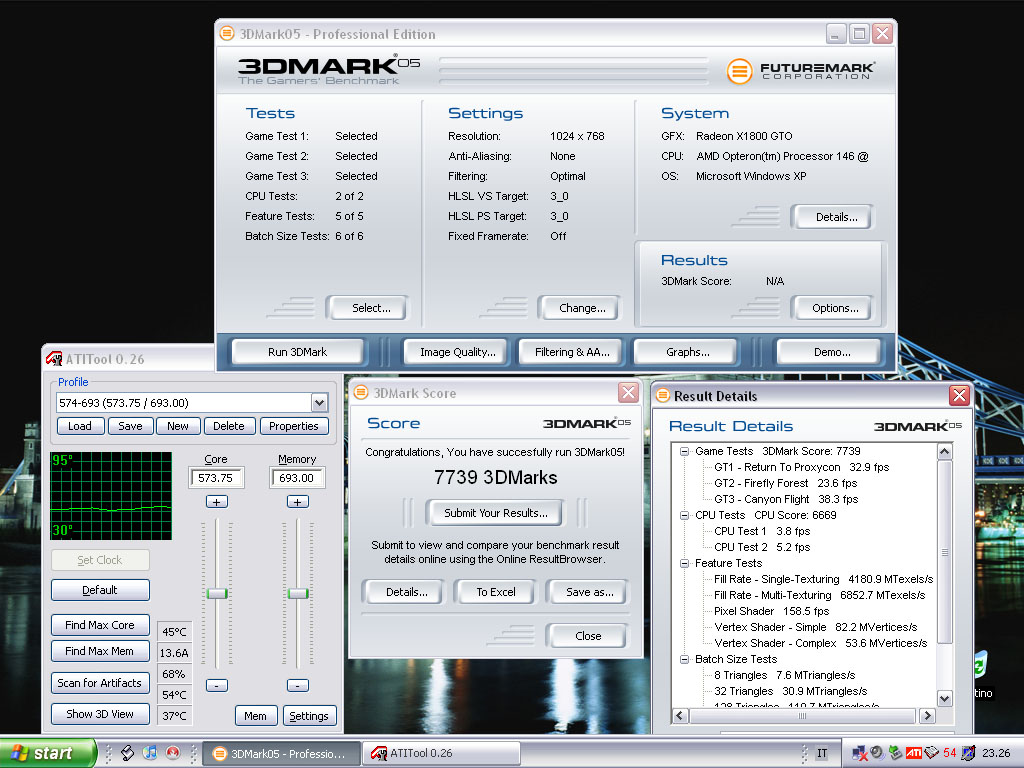Viewport: 1024px width, 768px height.
Task: Open the ATI tray icon
Action: click(914, 753)
